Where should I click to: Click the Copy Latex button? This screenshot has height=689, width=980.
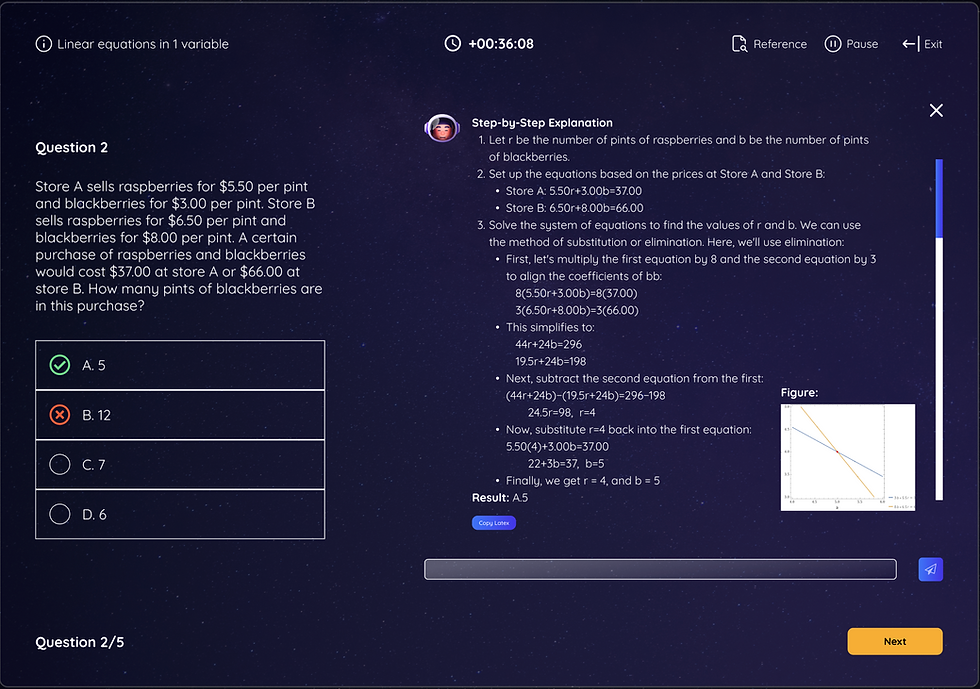pos(494,523)
